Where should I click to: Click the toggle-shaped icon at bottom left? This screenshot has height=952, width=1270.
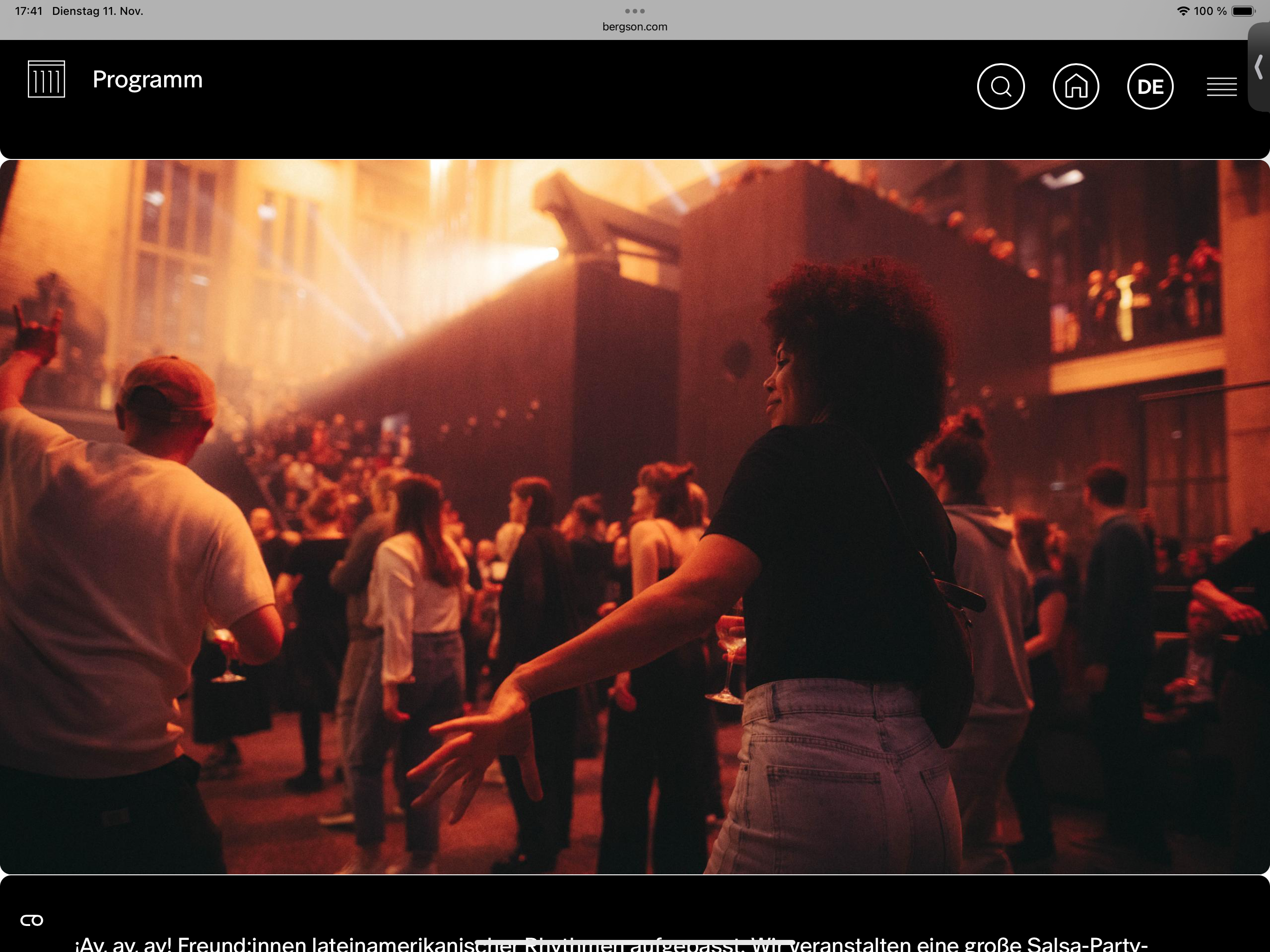32,920
